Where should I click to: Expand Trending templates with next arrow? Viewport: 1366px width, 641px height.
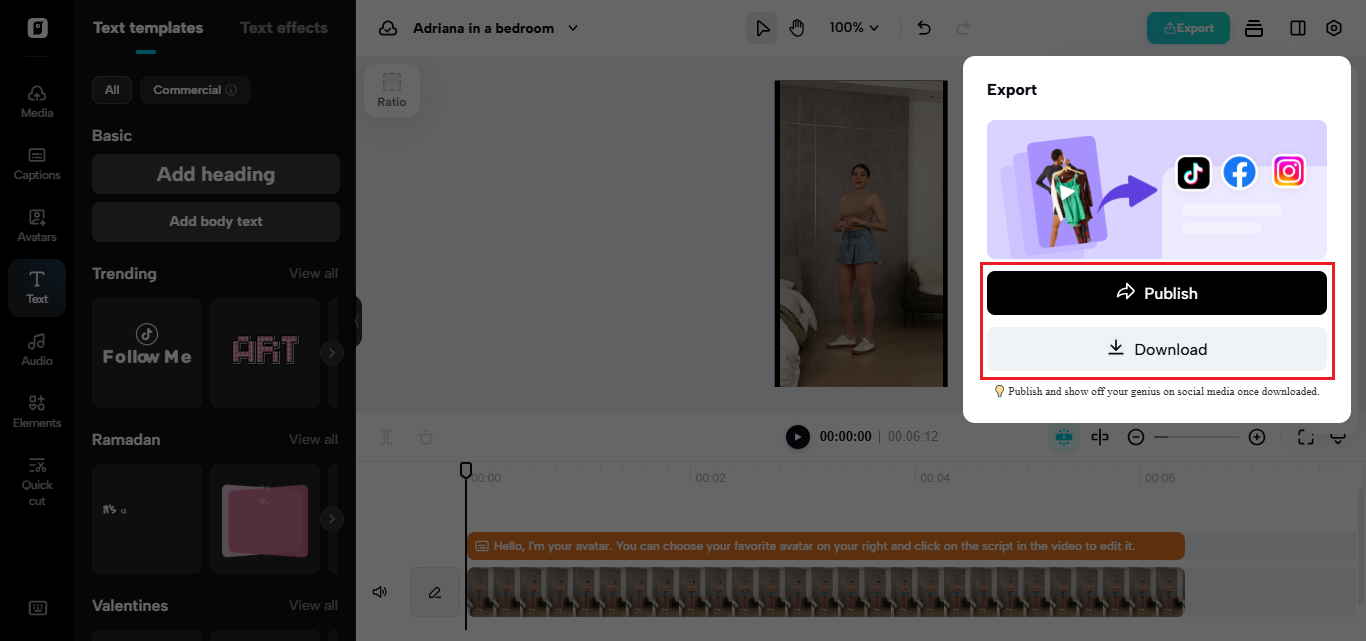tap(332, 353)
